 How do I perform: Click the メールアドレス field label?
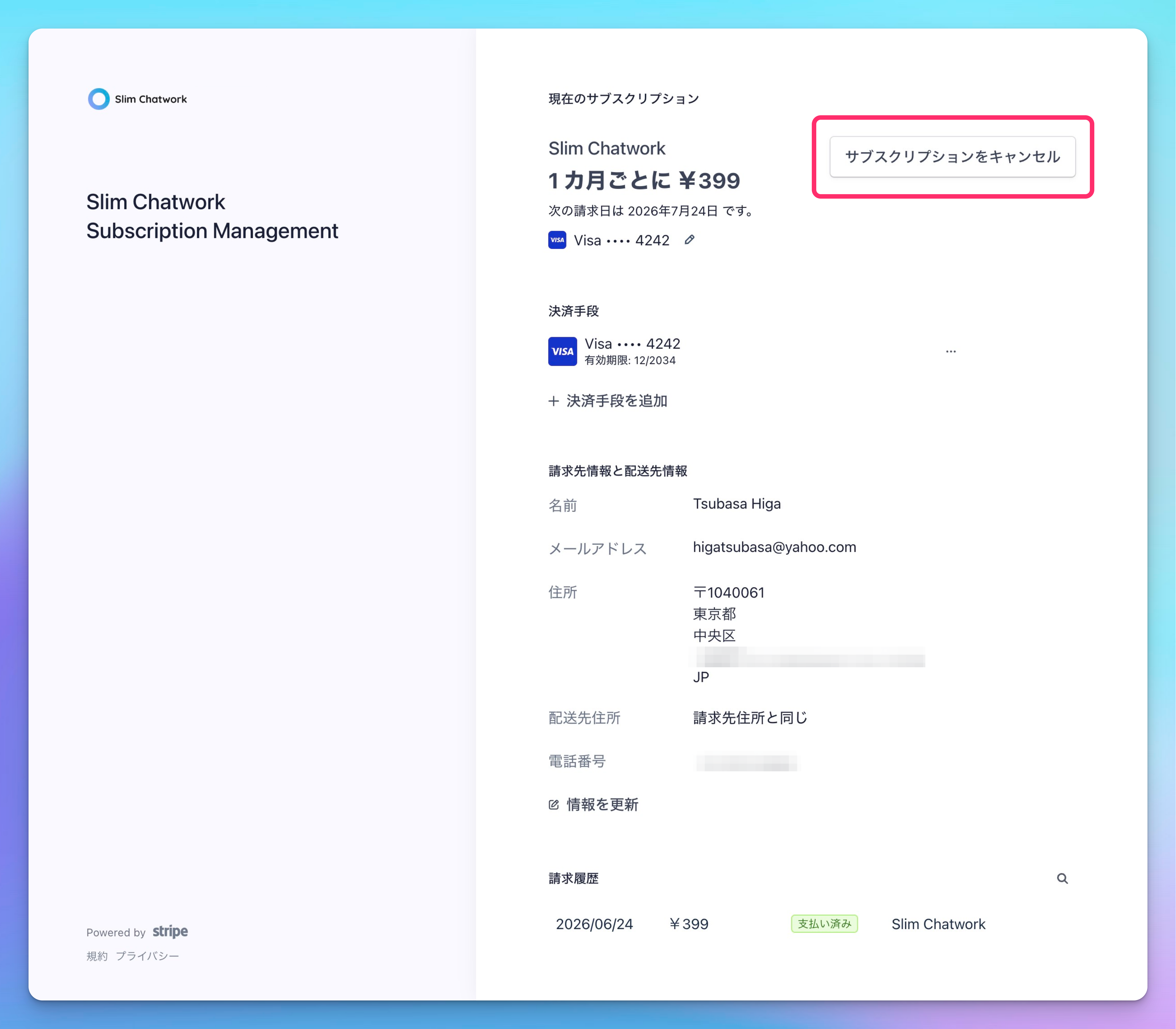click(597, 549)
